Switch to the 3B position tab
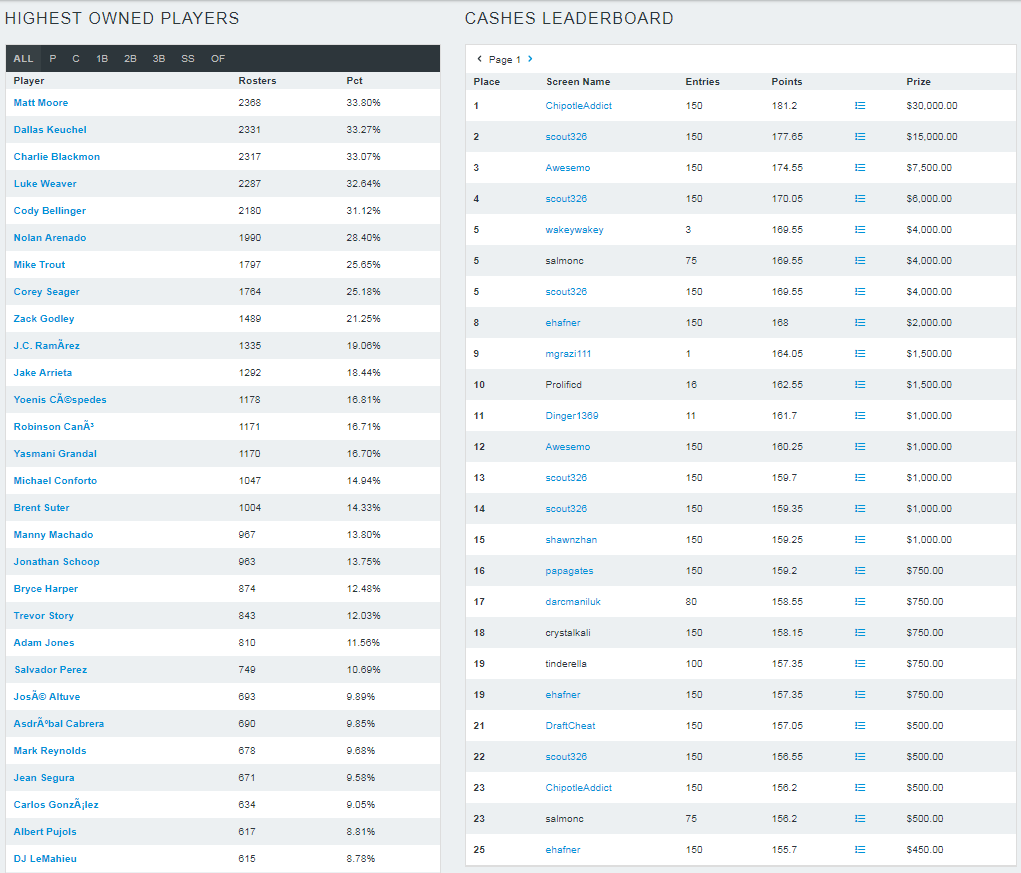 159,59
